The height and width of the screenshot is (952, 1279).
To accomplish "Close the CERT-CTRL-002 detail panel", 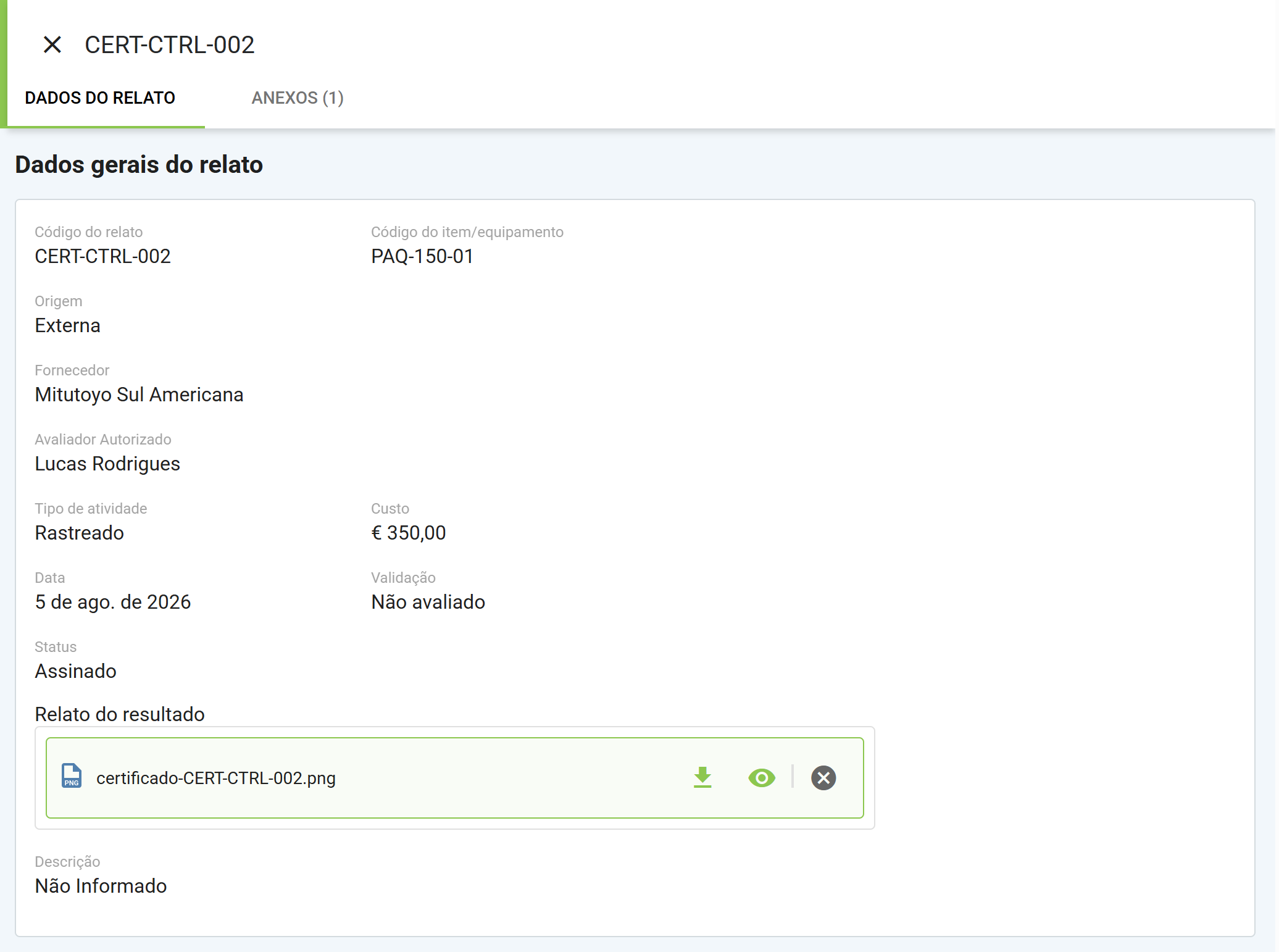I will coord(52,44).
